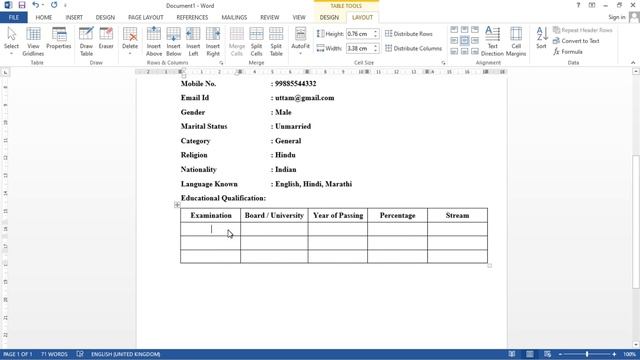Click the zoom slider handle
This screenshot has width=640, height=360.
coord(587,354)
